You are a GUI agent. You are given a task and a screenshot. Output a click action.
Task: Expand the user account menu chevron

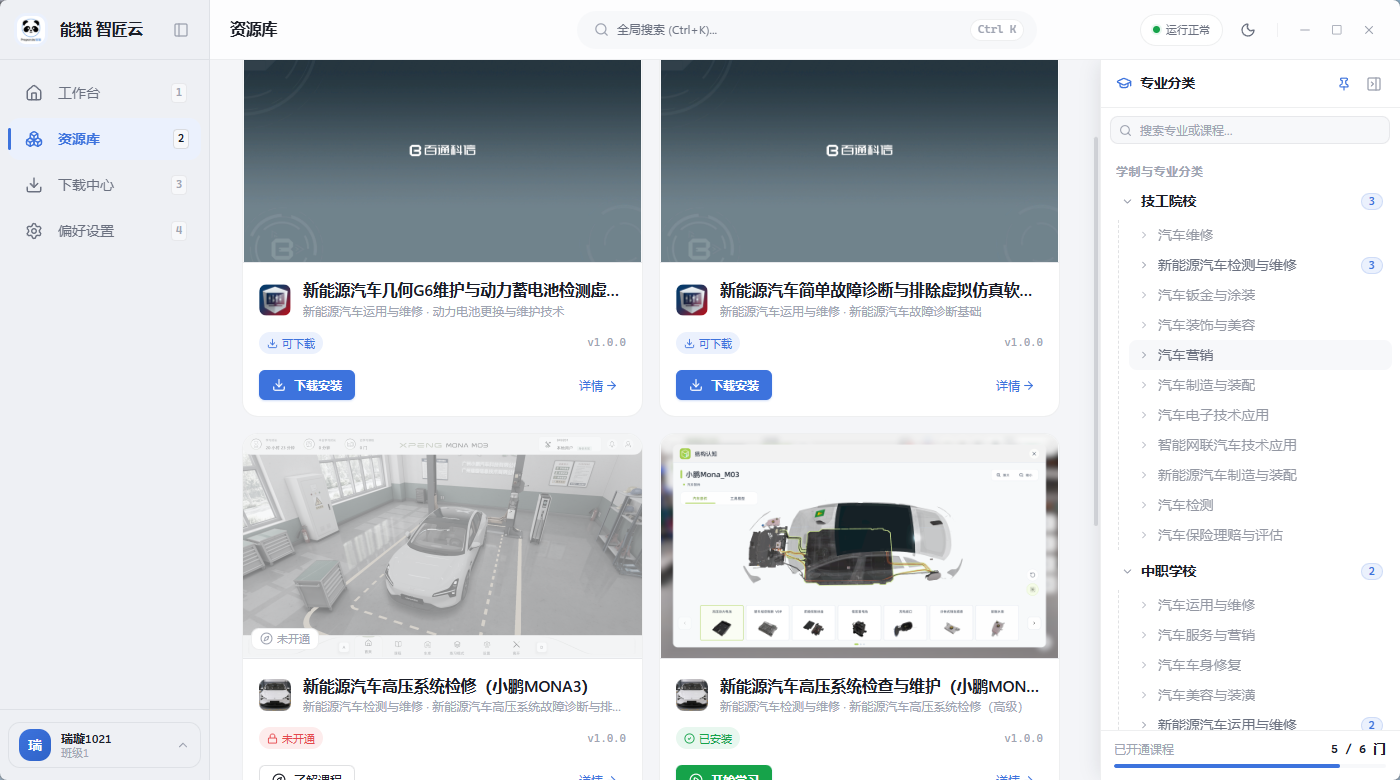(183, 745)
